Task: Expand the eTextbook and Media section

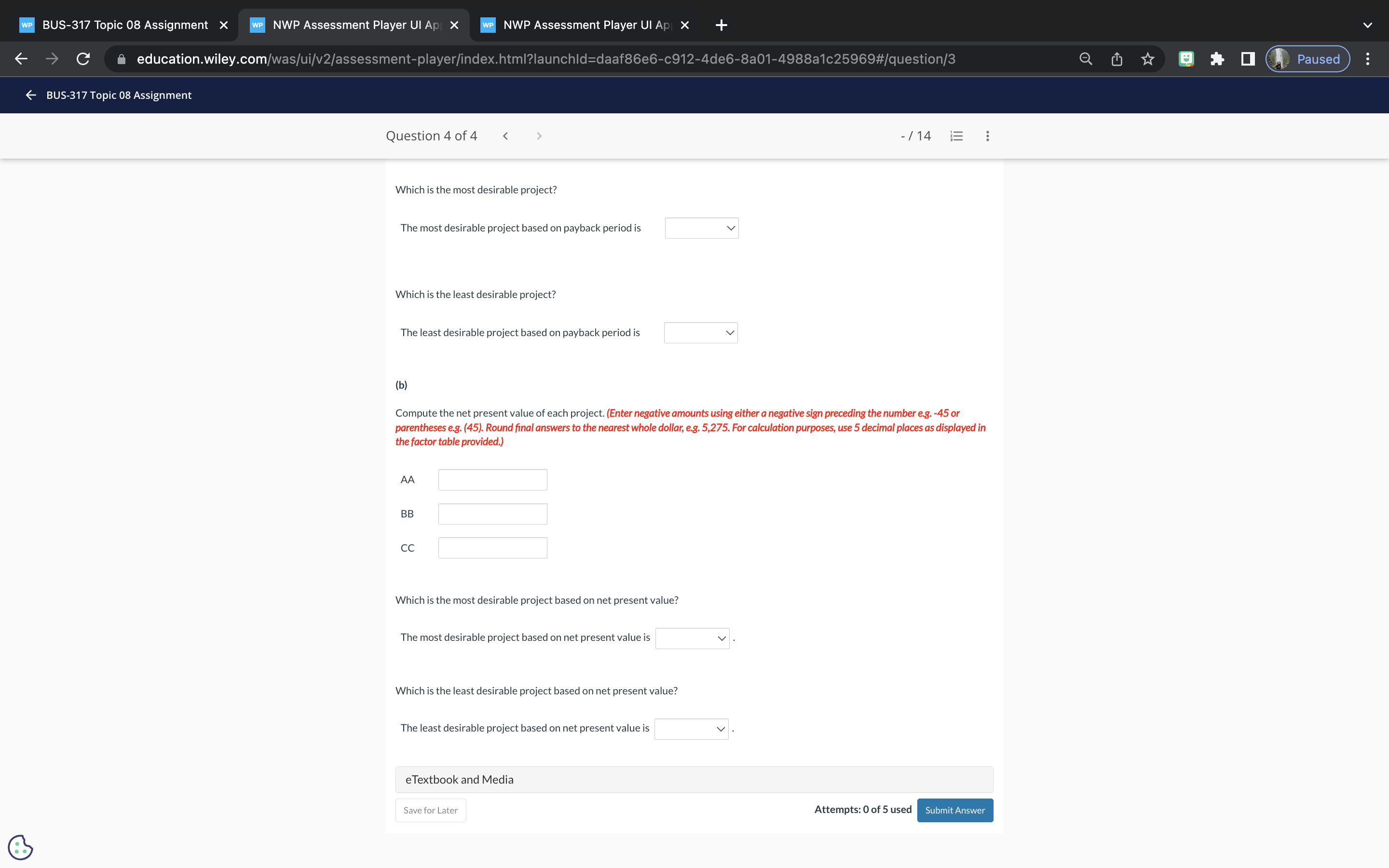Action: (694, 780)
